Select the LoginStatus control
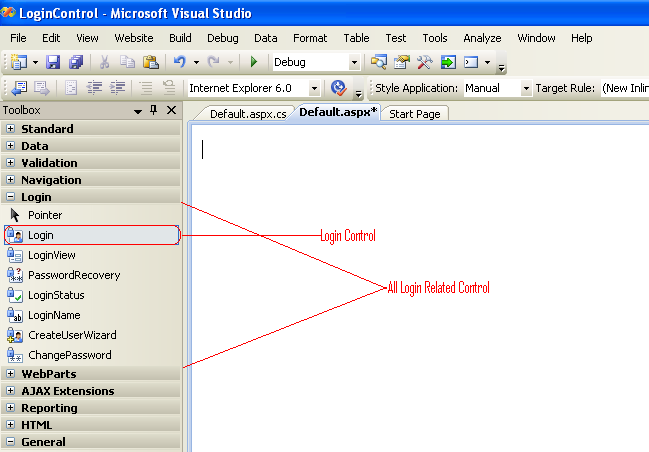 click(91, 295)
